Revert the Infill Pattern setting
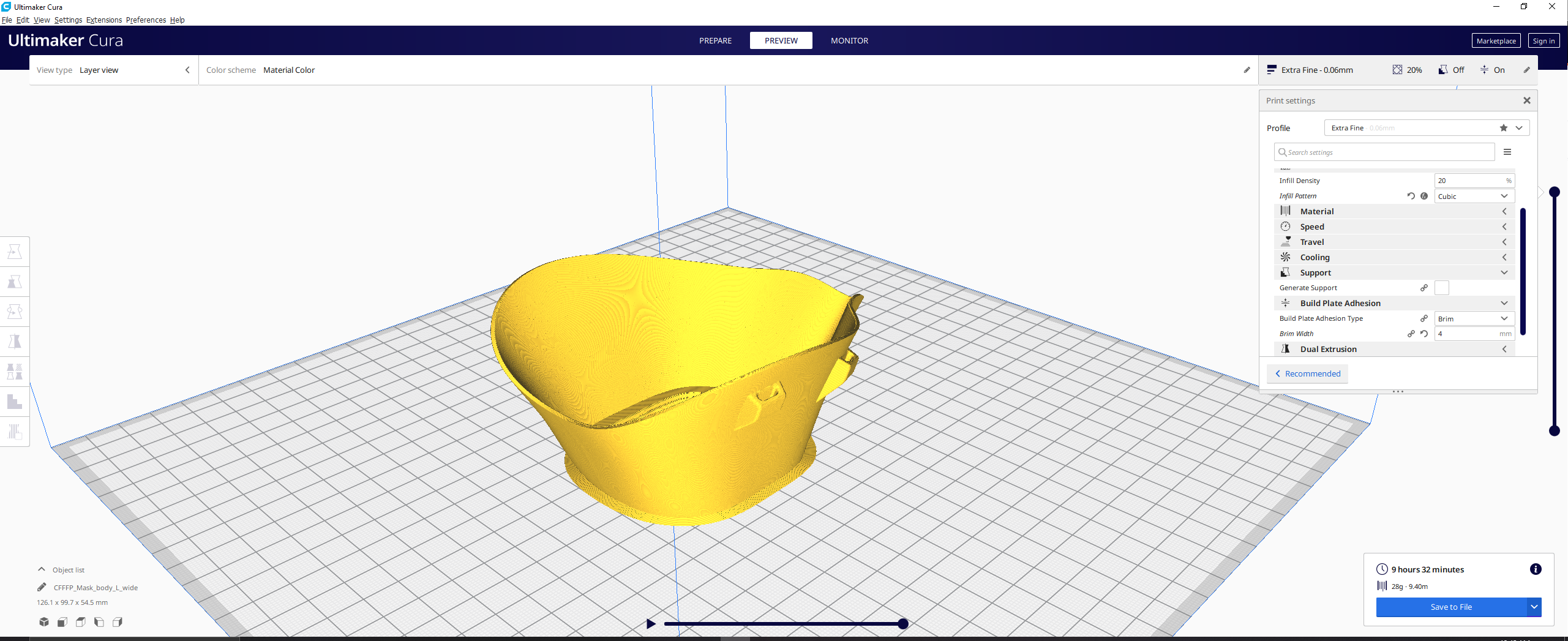 [1411, 196]
